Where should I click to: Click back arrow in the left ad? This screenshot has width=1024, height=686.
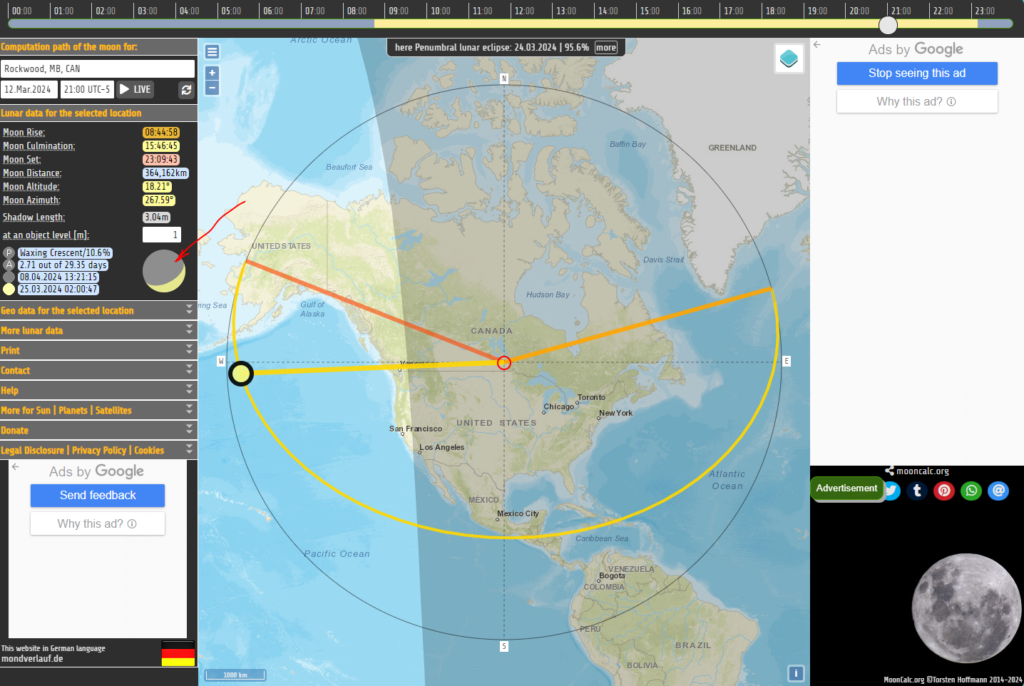click(x=16, y=467)
